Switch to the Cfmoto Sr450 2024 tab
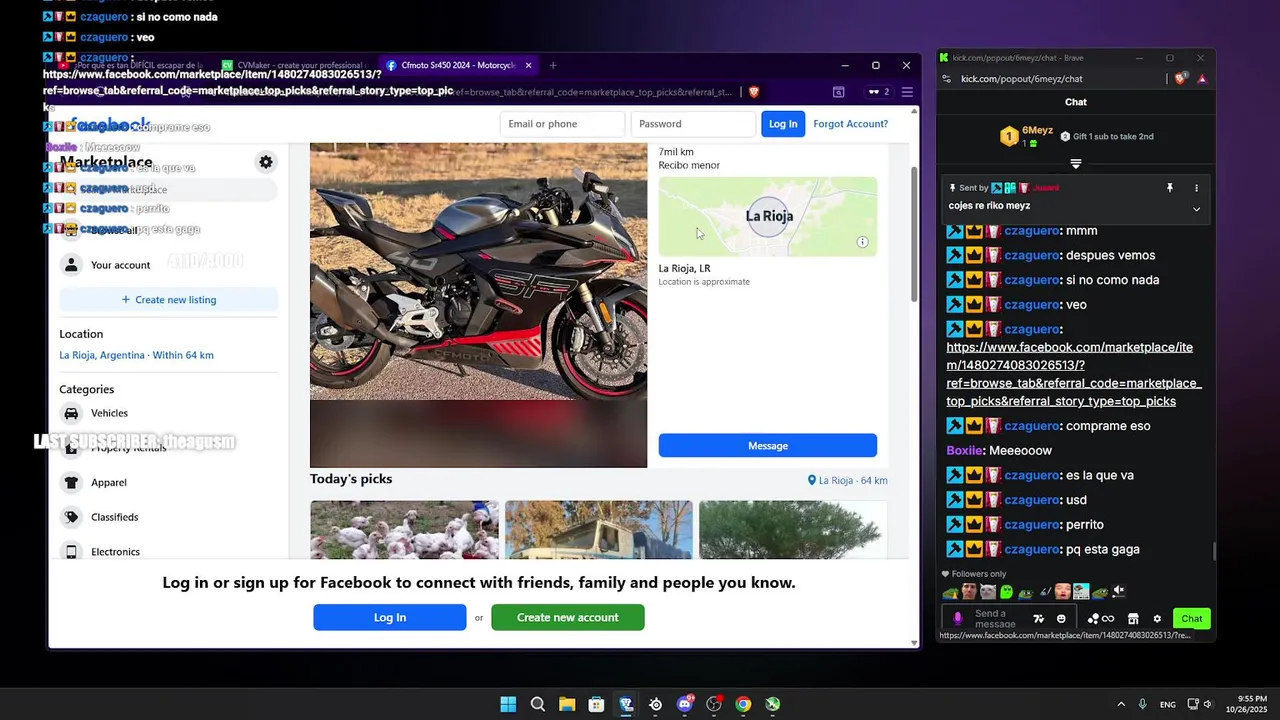Screen dimensions: 1280x720 tap(458, 65)
